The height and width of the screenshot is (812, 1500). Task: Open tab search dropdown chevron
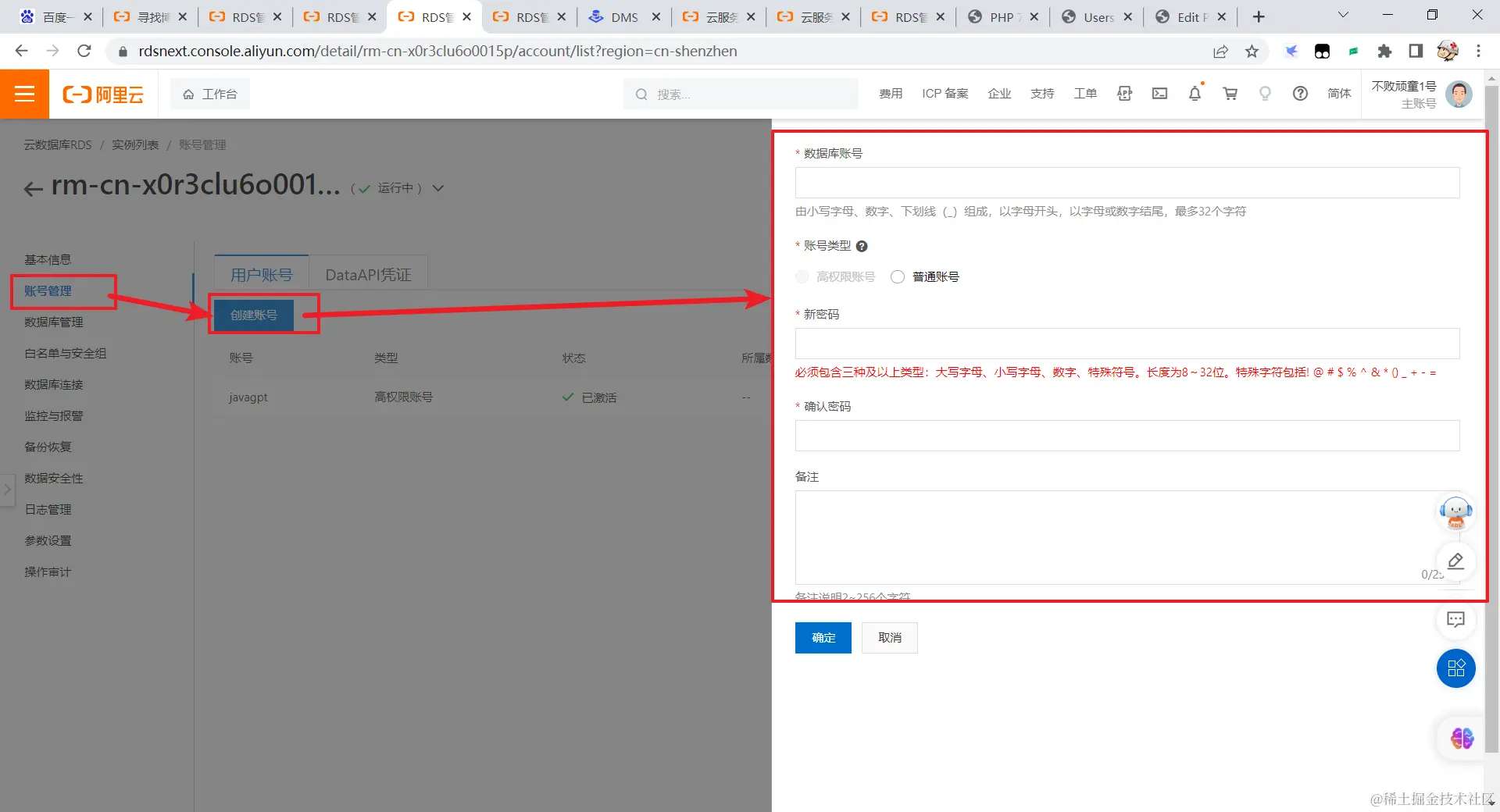point(1344,15)
